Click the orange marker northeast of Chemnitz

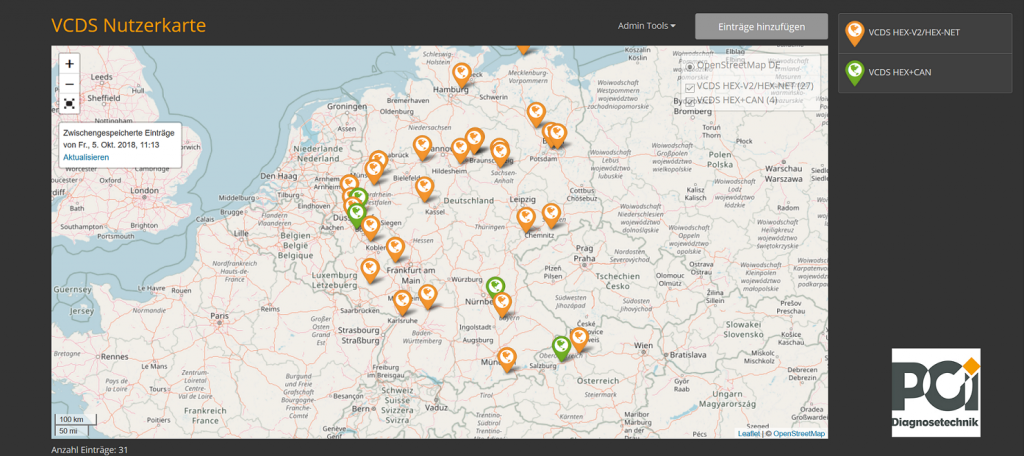pos(551,216)
